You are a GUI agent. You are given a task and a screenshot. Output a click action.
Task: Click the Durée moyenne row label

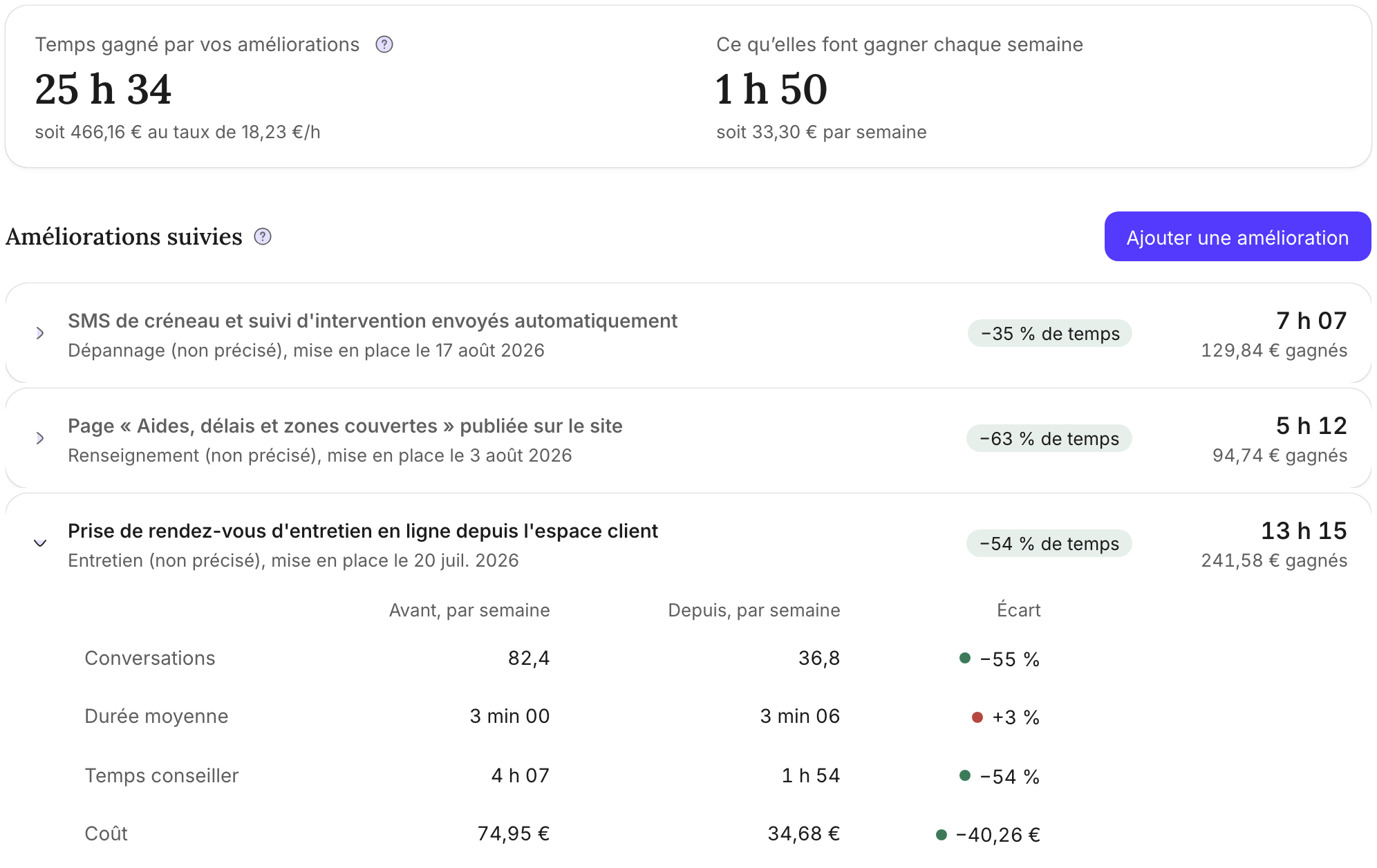tap(156, 716)
